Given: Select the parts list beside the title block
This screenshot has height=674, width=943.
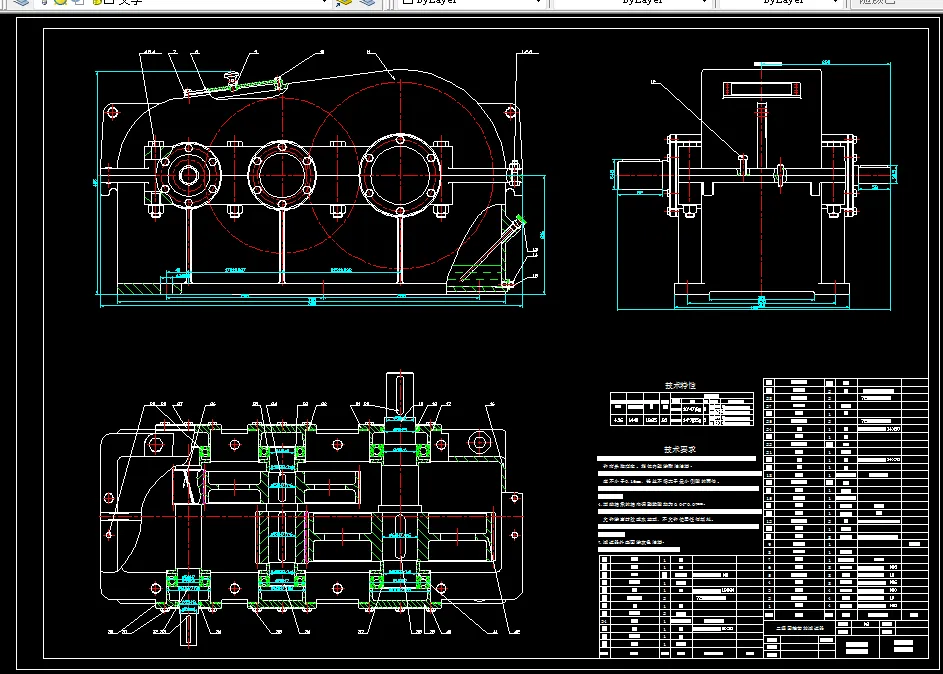Looking at the screenshot, I should click(x=681, y=605).
